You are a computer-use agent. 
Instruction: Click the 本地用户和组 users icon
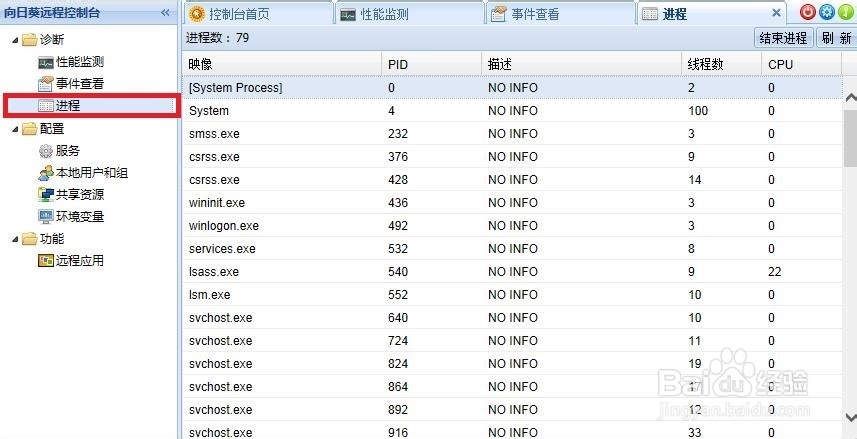46,173
